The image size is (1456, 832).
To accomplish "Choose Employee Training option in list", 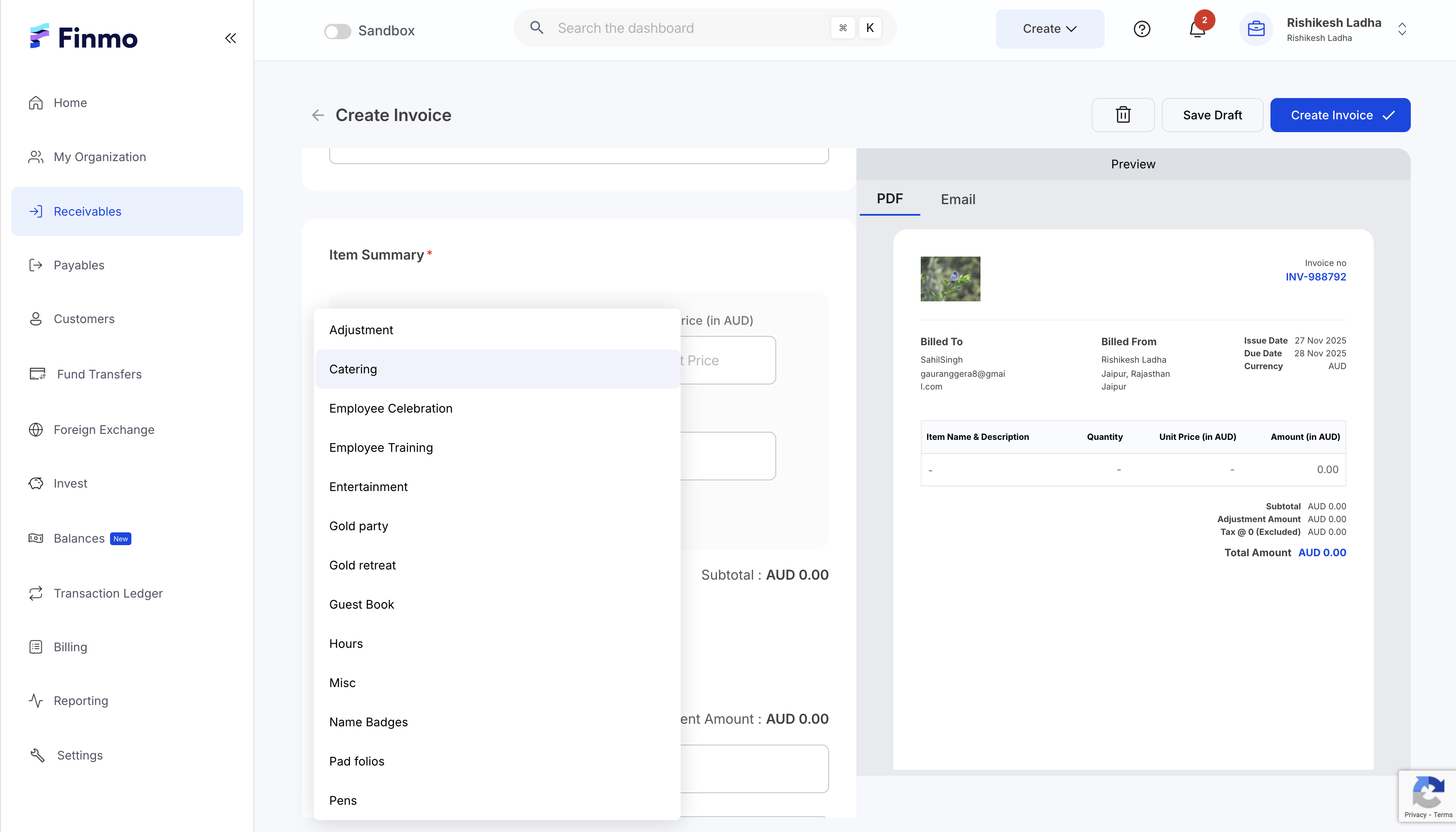I will (x=381, y=448).
